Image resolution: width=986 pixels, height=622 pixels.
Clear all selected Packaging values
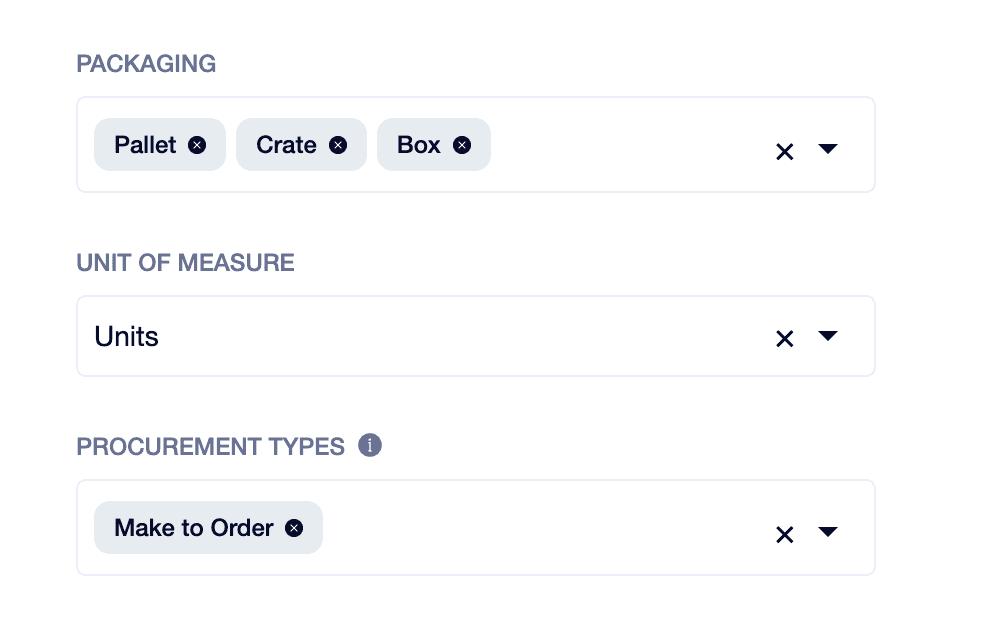[x=785, y=151]
